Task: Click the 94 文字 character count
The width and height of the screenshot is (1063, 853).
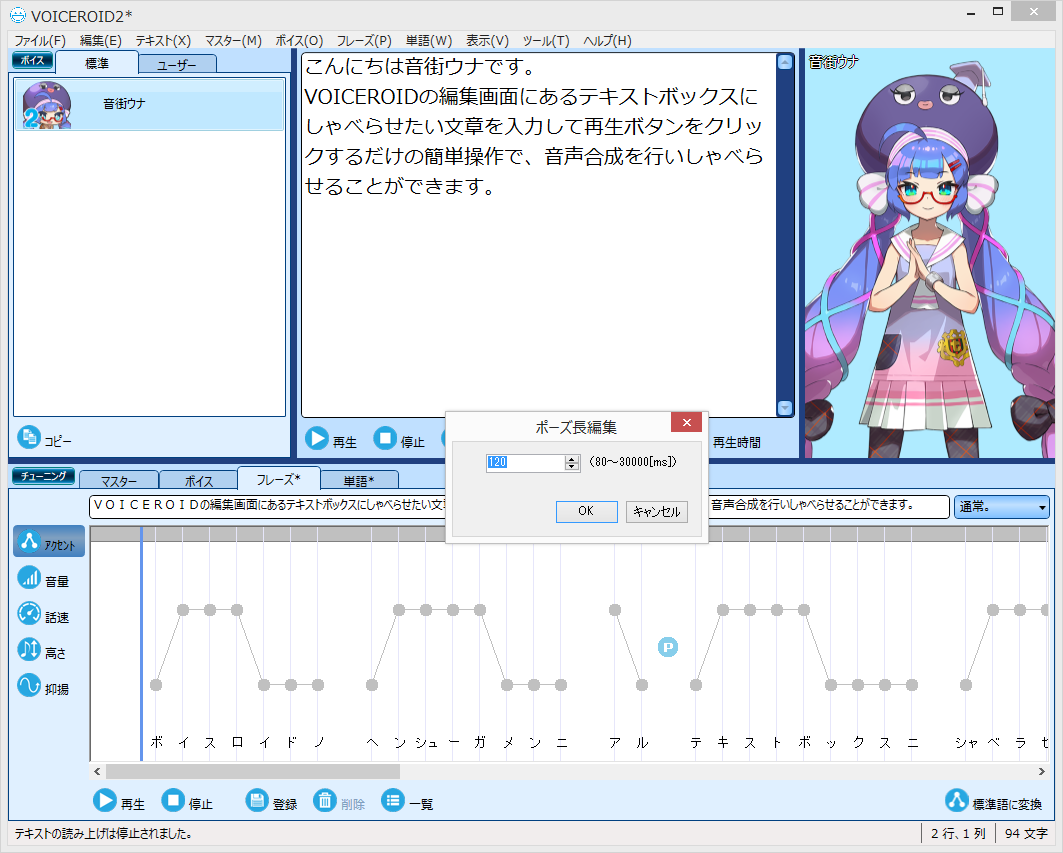Action: (x=1026, y=833)
